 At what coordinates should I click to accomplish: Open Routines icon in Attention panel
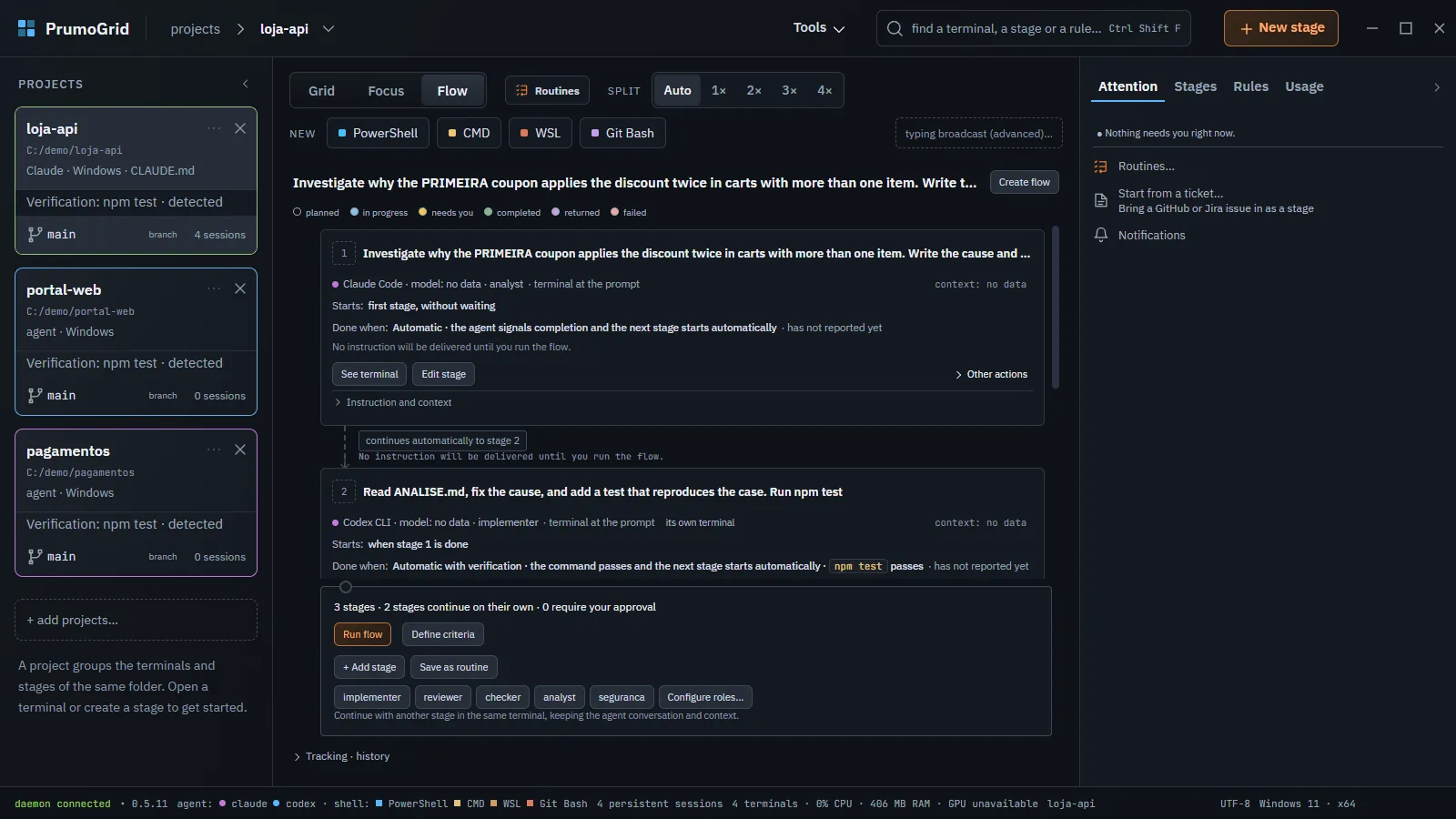[1100, 167]
